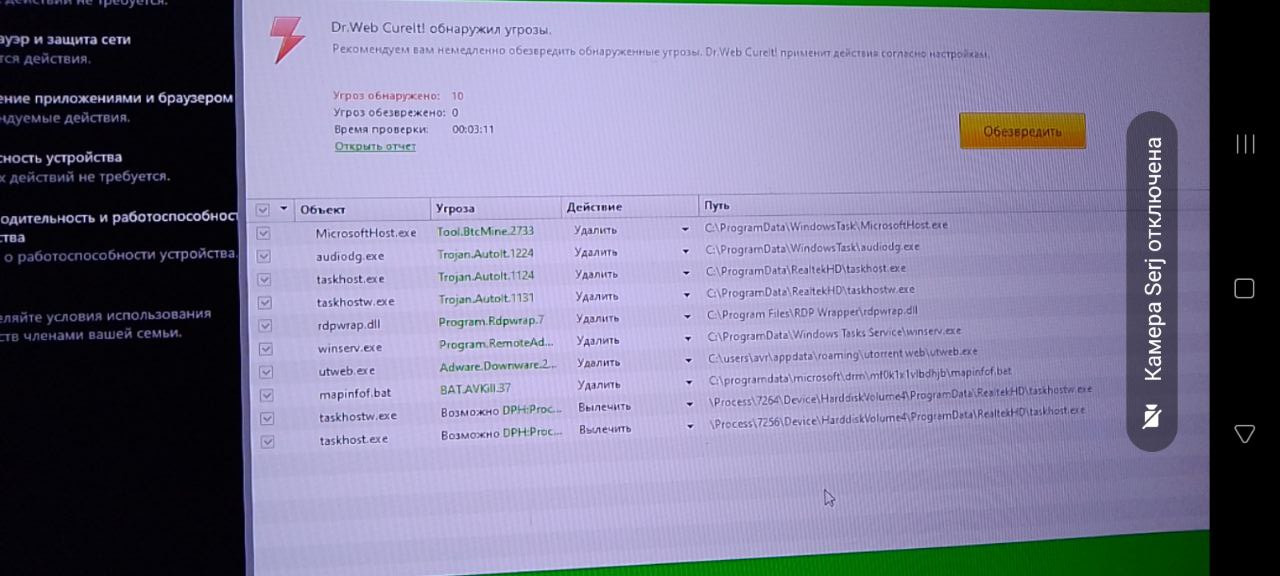Image resolution: width=1280 pixels, height=576 pixels.
Task: Open the Trojan.AutoIt.1131 threat link
Action: [x=487, y=299]
